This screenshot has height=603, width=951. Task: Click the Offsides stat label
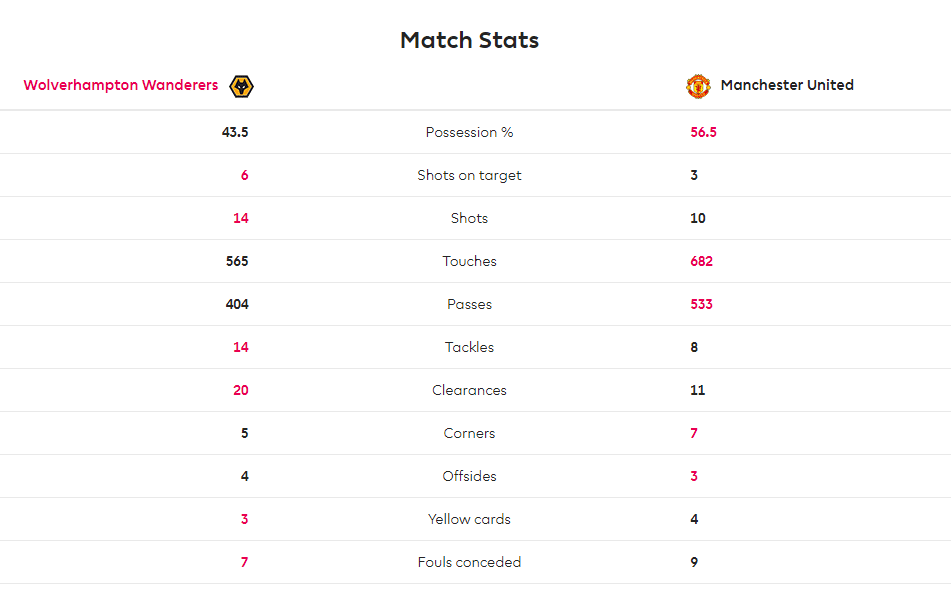pos(469,476)
